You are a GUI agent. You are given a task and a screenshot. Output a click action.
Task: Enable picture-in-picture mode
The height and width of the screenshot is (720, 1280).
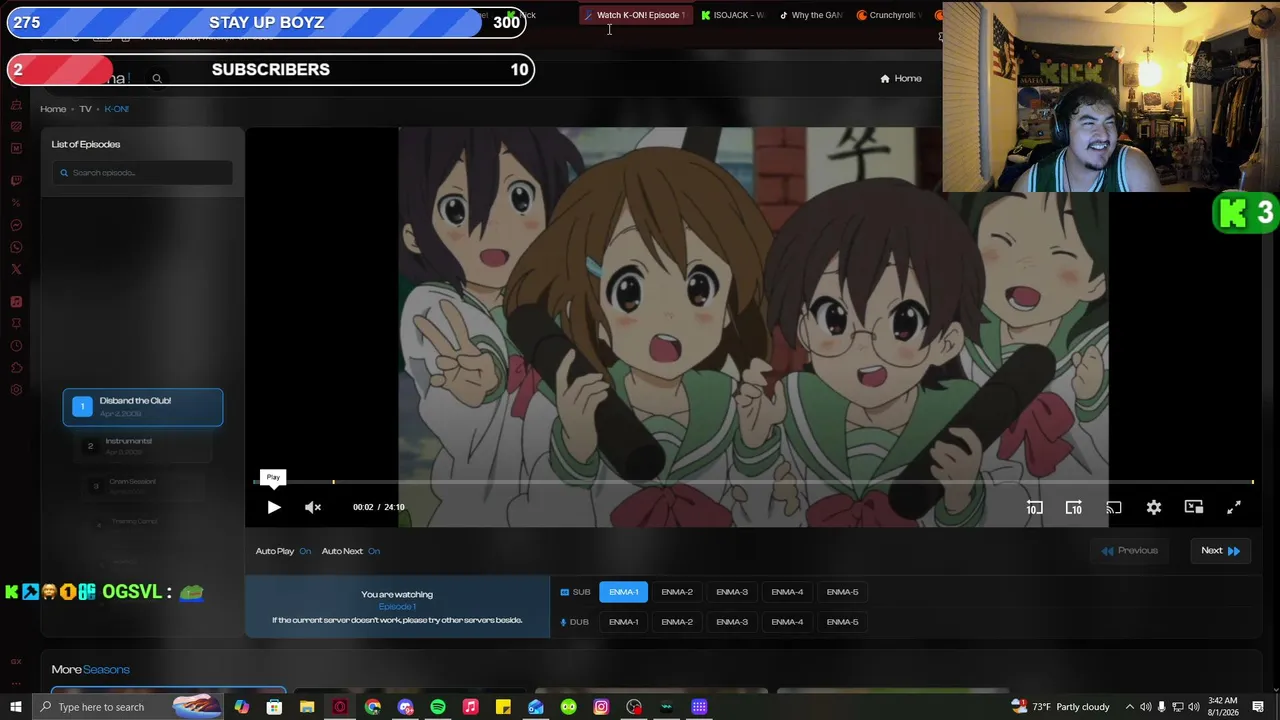point(1194,508)
